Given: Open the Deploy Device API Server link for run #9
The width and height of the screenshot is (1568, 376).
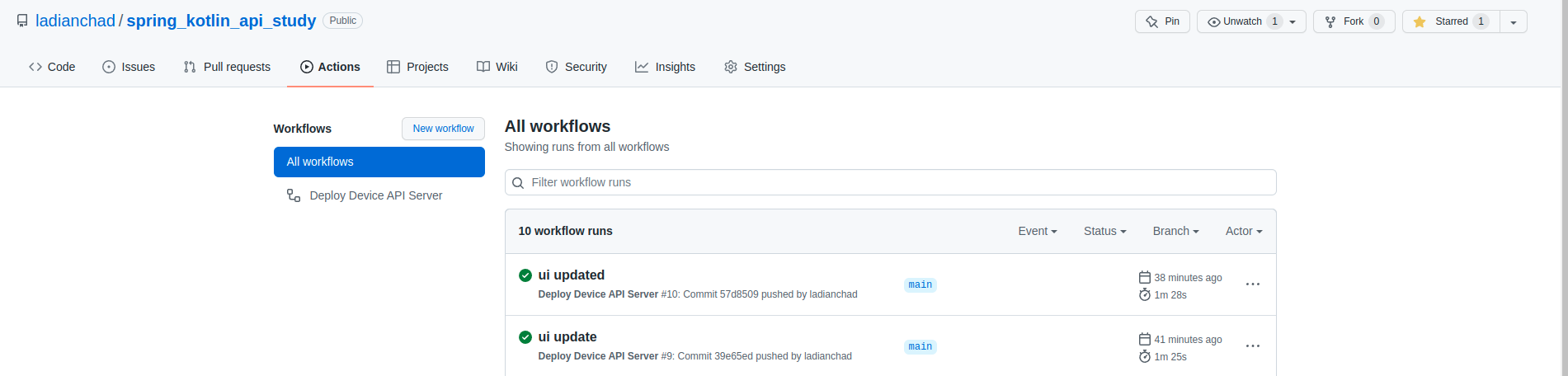Looking at the screenshot, I should 598,356.
